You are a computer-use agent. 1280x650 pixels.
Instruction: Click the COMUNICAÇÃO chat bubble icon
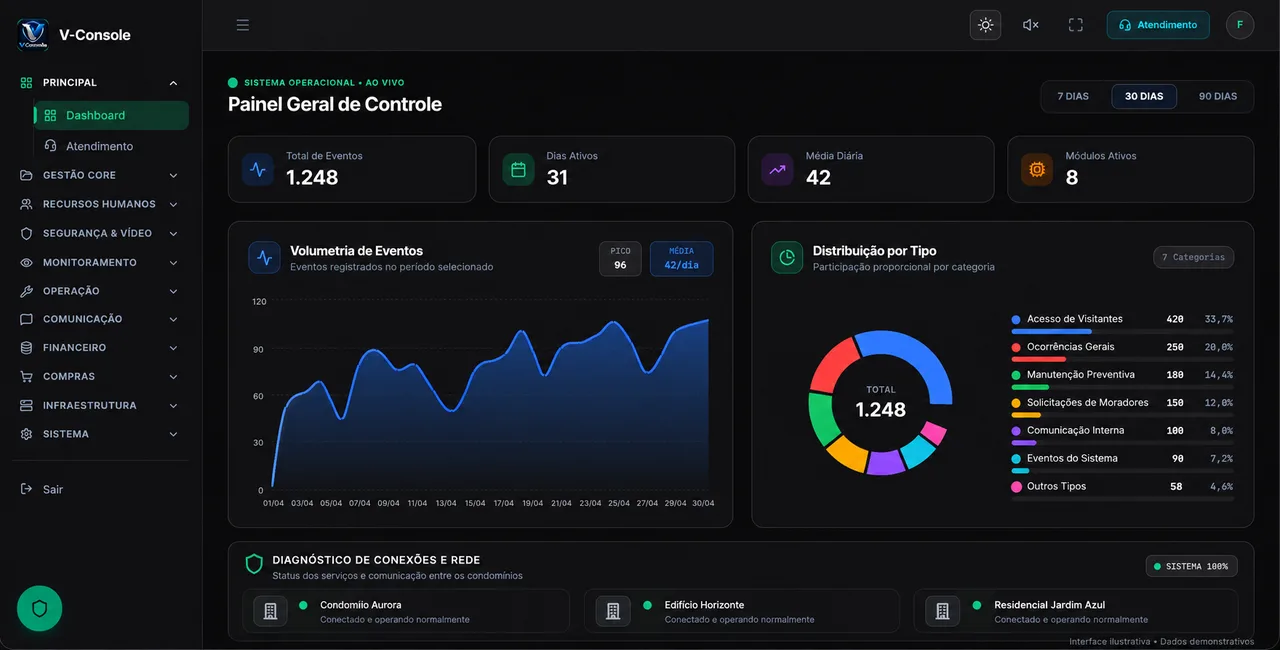tap(27, 319)
